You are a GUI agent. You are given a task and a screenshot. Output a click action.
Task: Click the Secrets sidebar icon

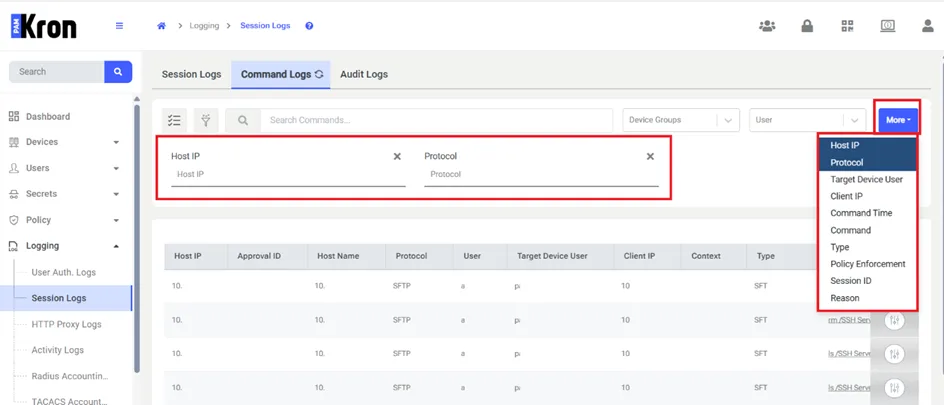[x=14, y=194]
